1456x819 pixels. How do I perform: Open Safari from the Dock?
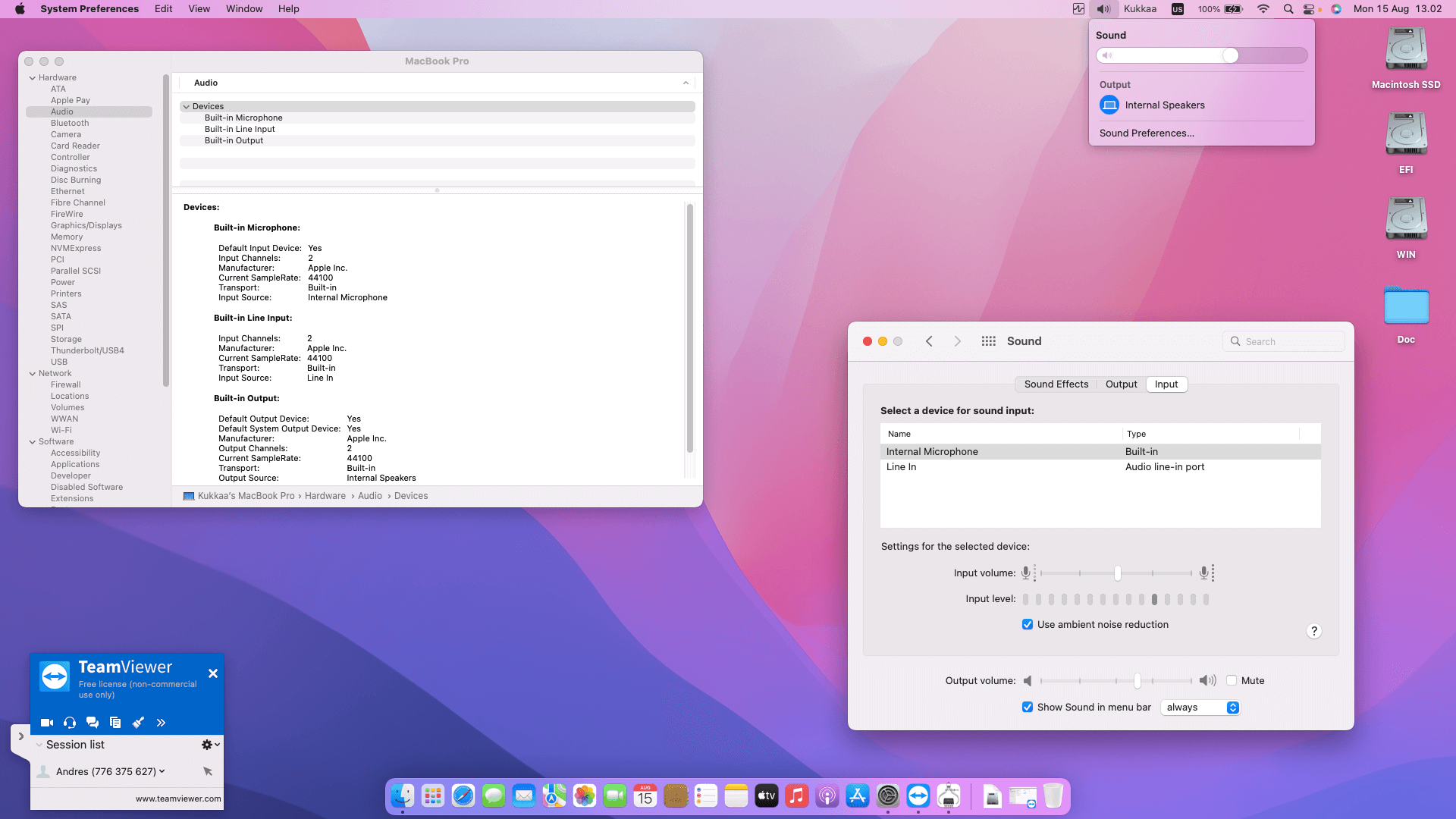[463, 795]
